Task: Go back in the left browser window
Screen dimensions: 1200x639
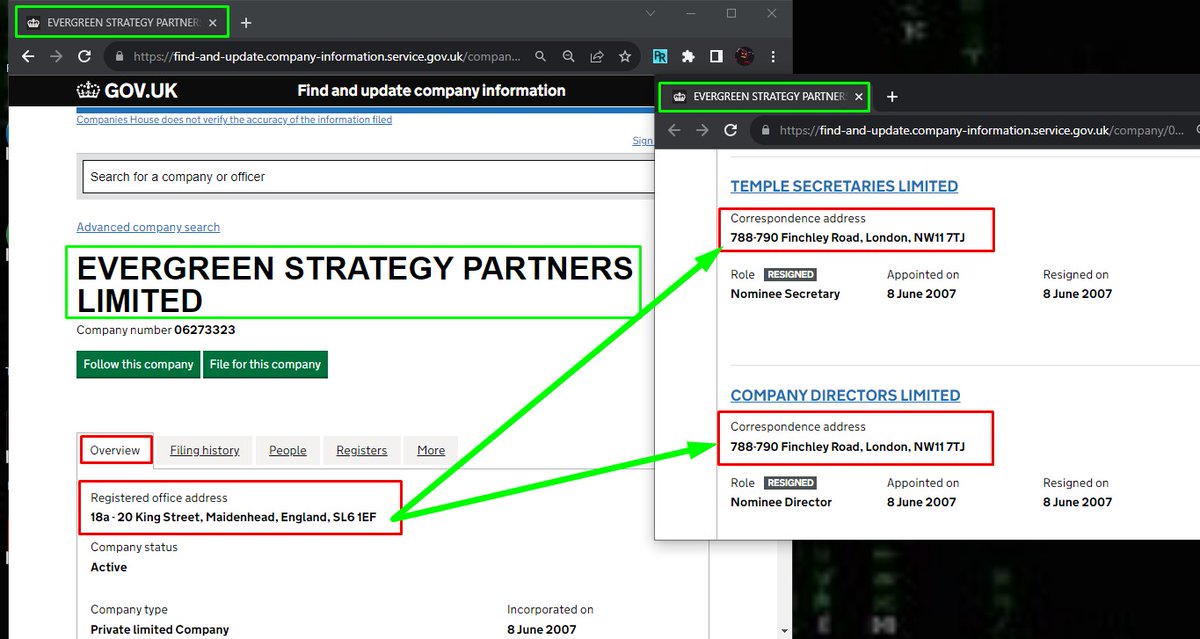Action: click(x=29, y=57)
